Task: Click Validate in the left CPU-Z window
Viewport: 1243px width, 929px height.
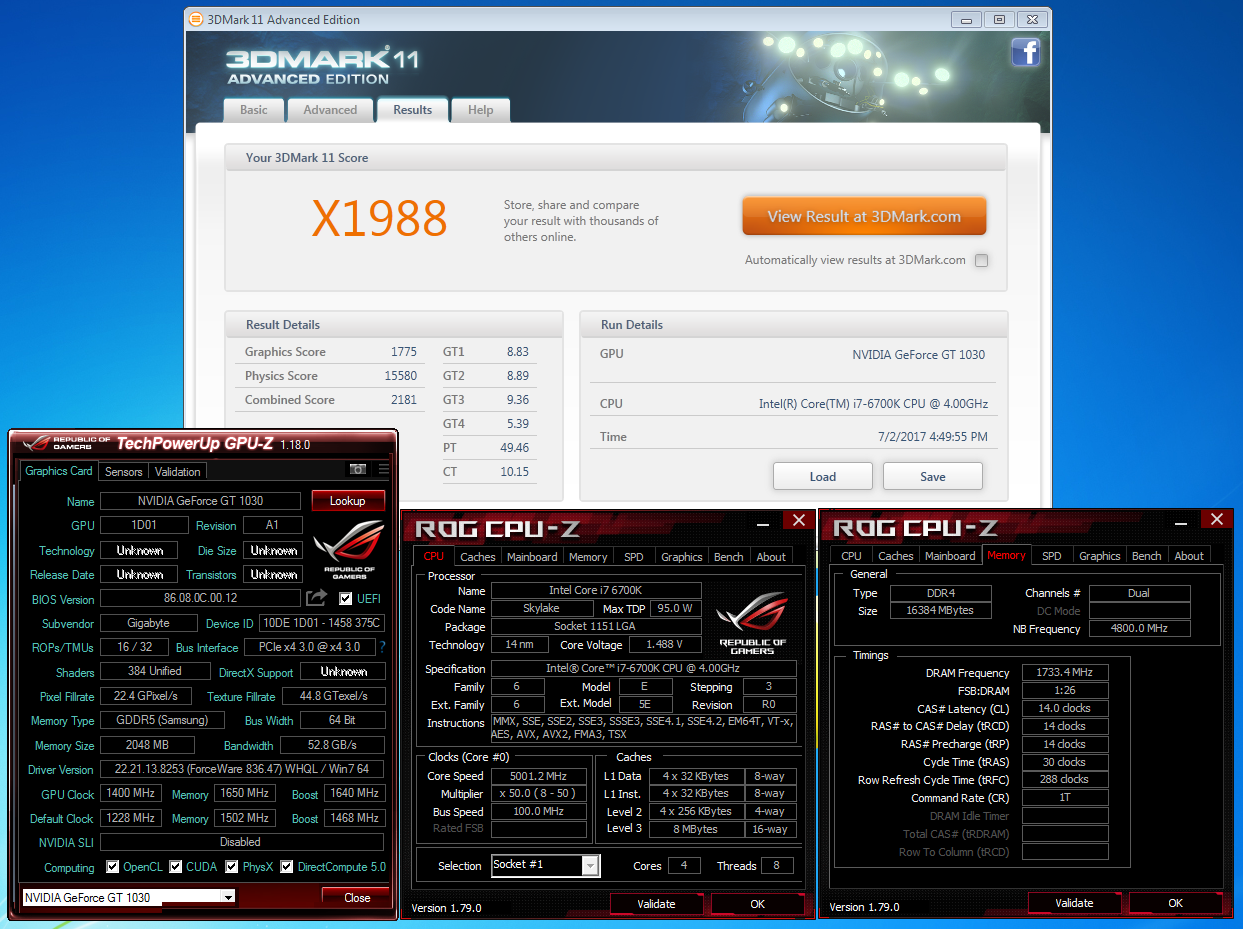Action: click(657, 904)
